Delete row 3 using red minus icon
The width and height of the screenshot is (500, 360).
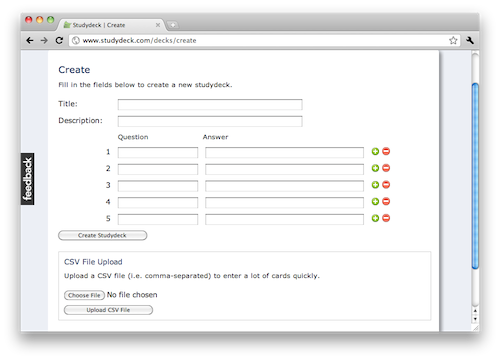point(386,185)
